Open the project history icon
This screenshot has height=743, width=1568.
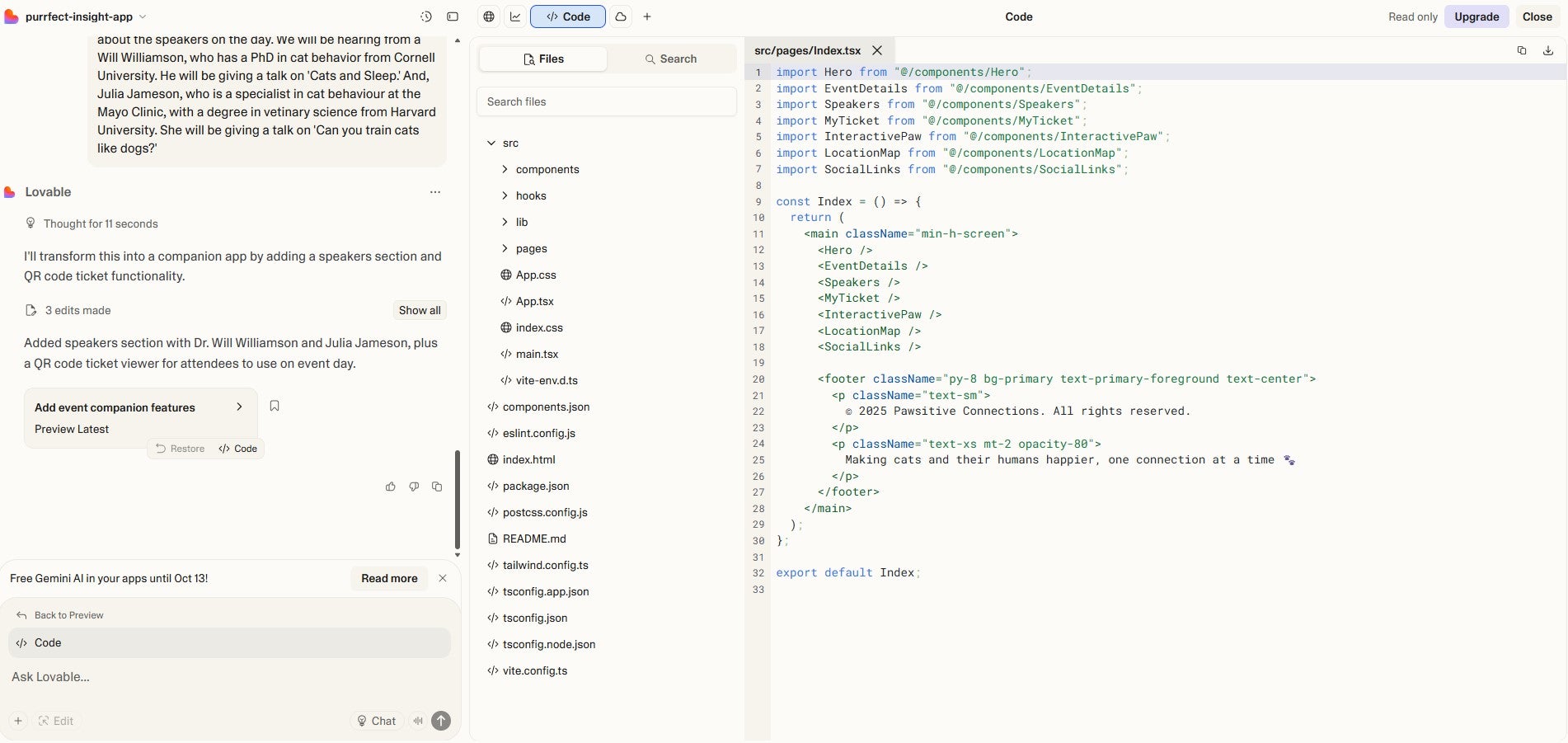tap(425, 16)
